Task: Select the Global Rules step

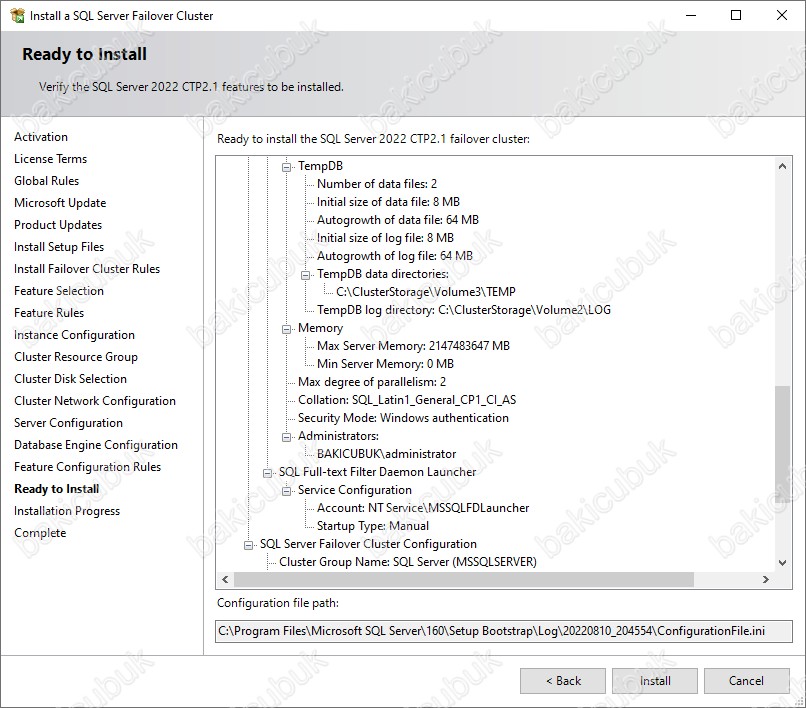Action: (47, 181)
